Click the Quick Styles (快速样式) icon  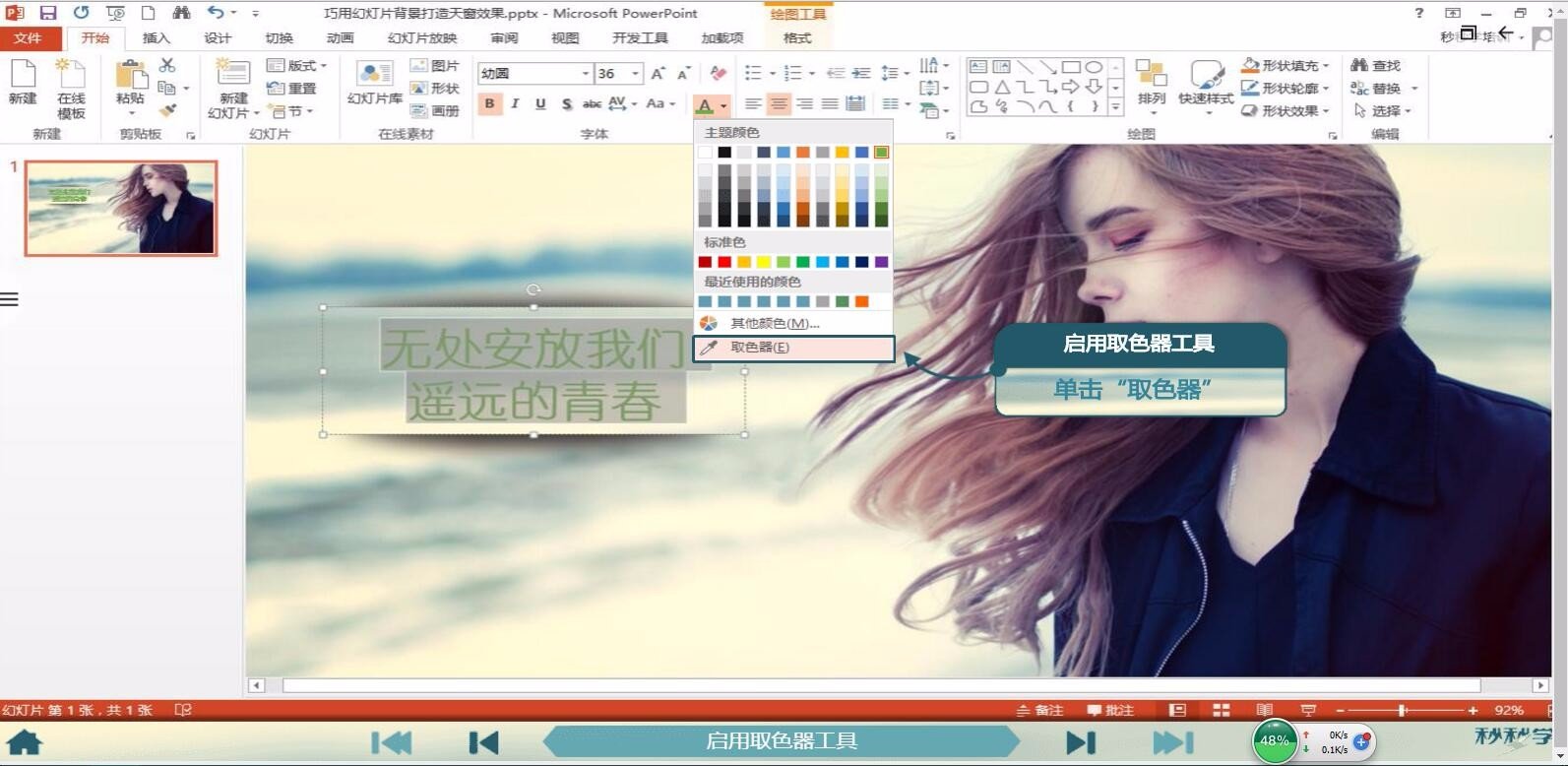click(x=1206, y=83)
